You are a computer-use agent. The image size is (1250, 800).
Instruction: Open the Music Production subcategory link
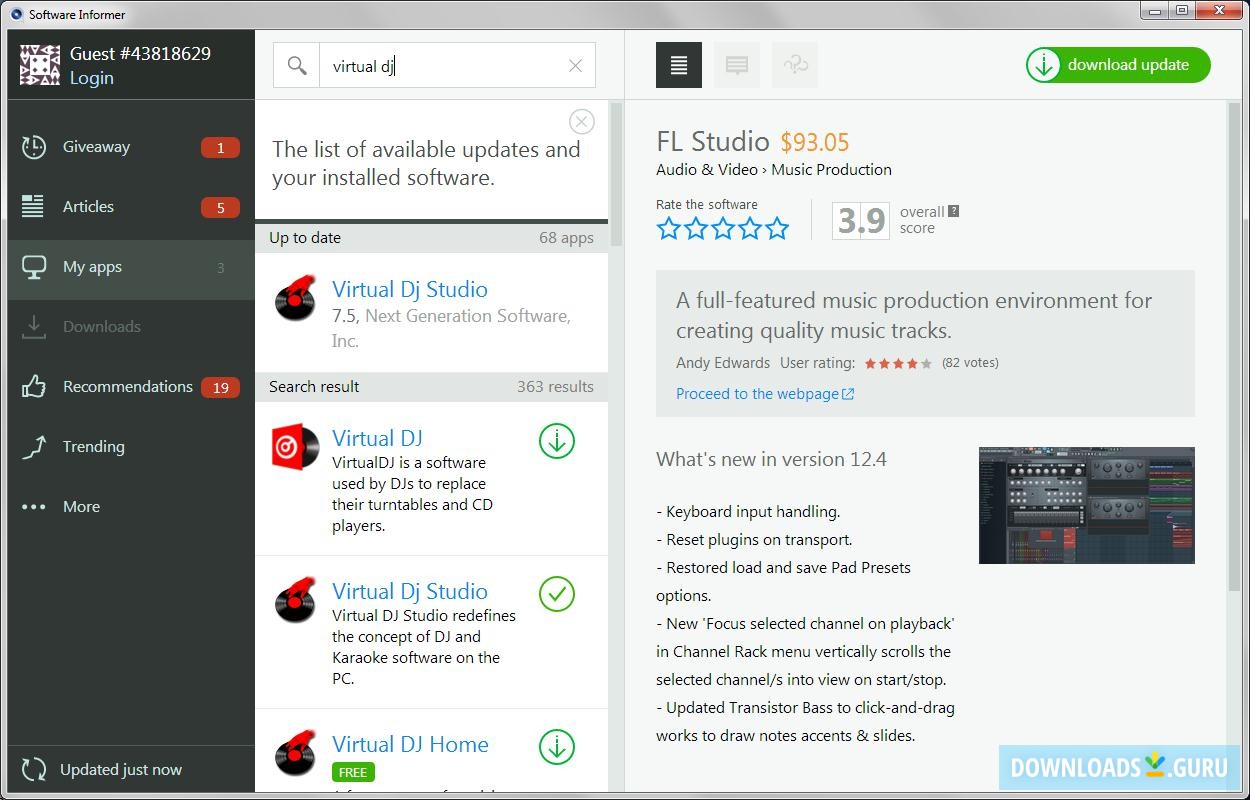[831, 170]
